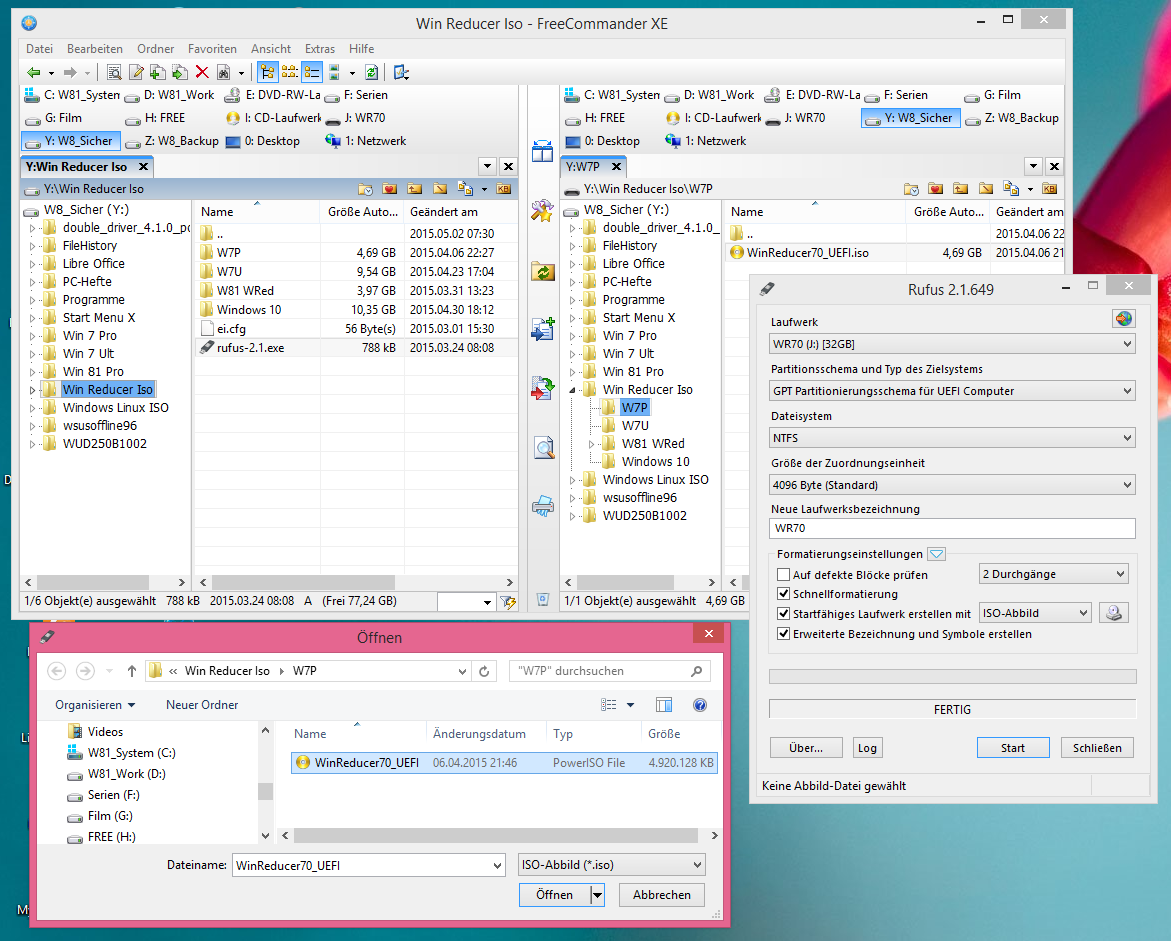Select WinReducer70_UEFI file in Öffnen dialog
The width and height of the screenshot is (1171, 941).
pos(504,763)
